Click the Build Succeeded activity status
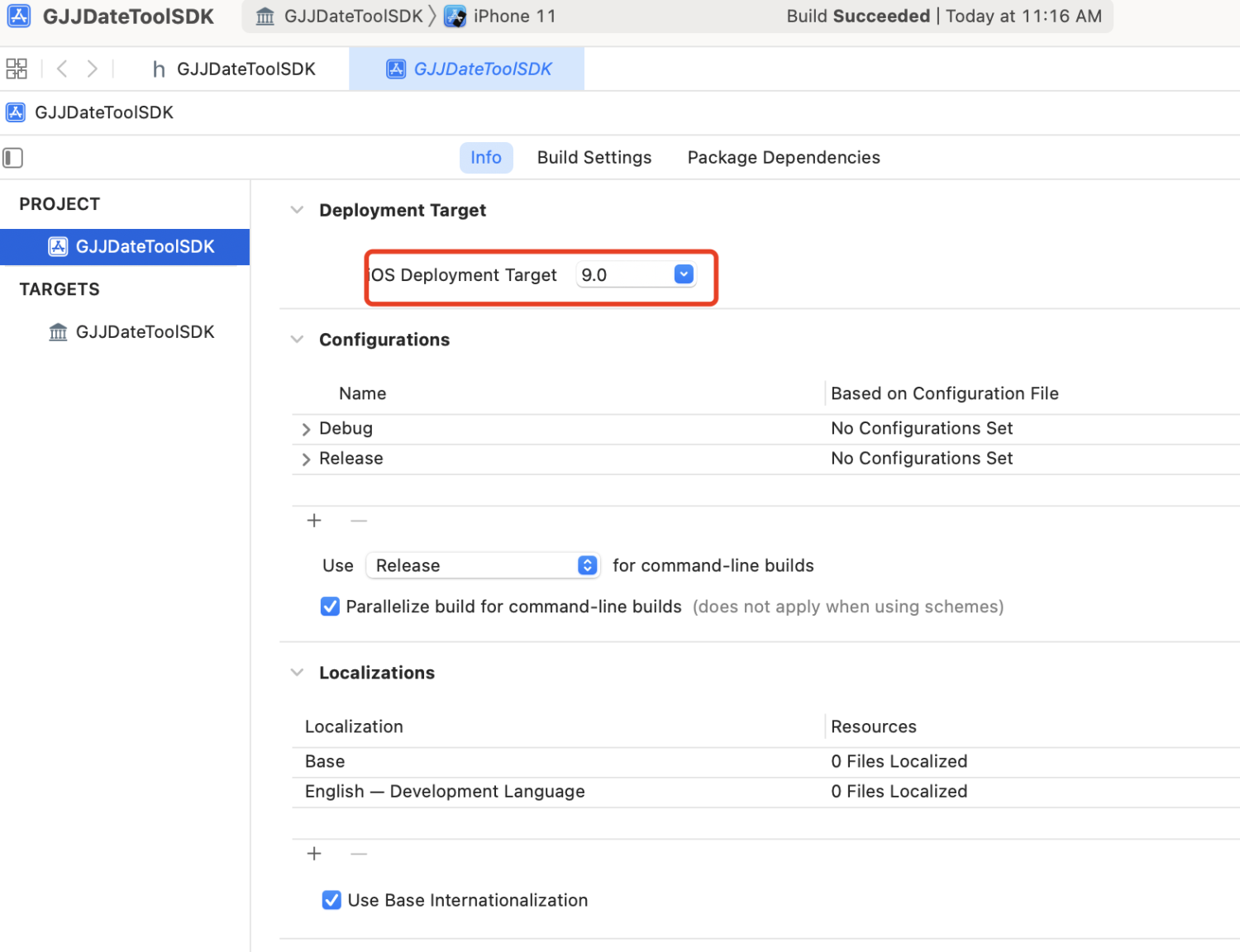Image resolution: width=1240 pixels, height=952 pixels. coord(944,17)
